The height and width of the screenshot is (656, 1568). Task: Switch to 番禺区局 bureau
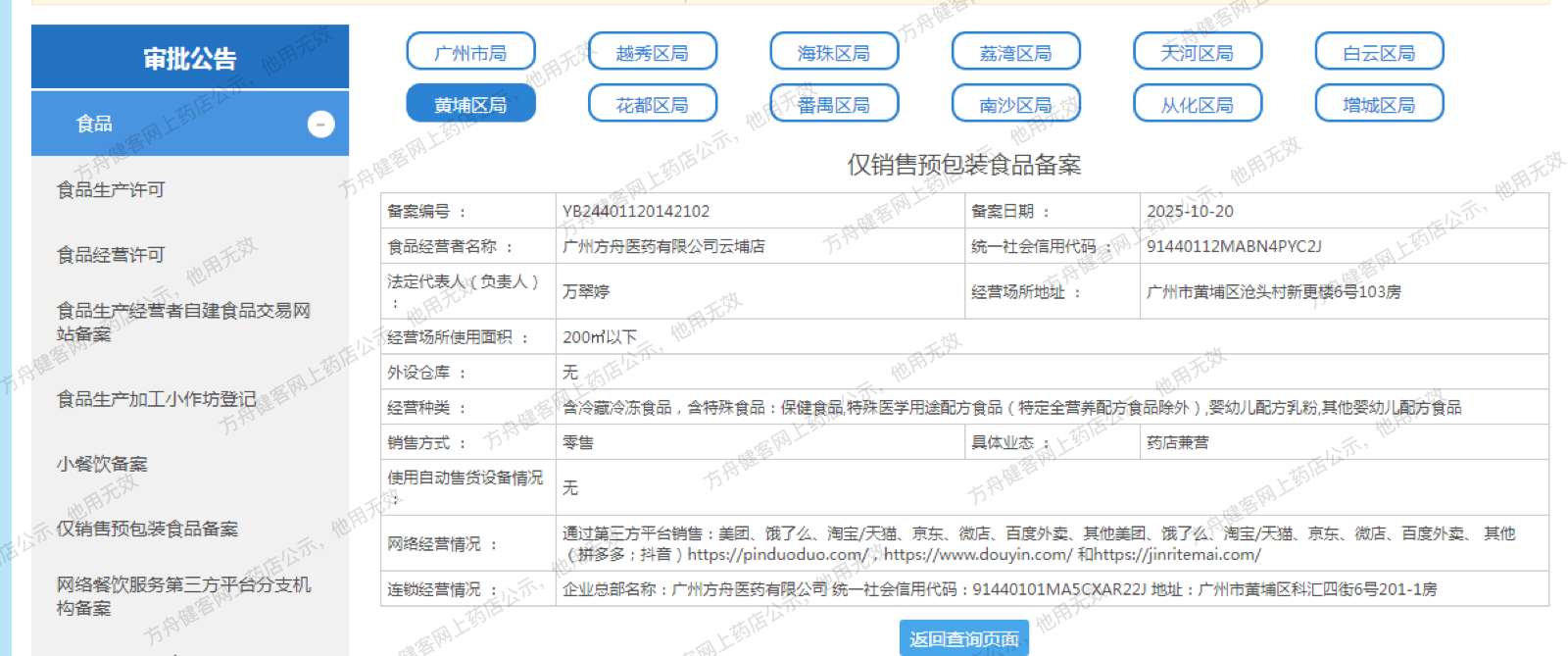834,104
